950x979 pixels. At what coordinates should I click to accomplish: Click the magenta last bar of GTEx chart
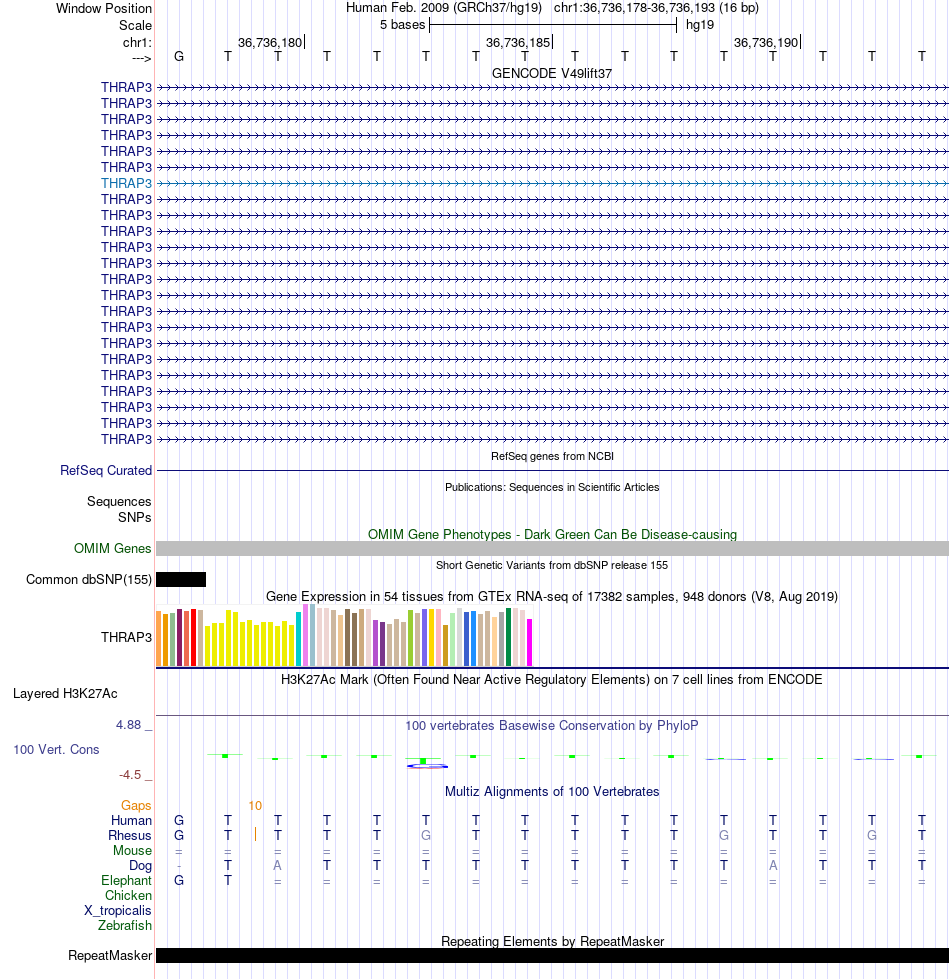tap(529, 642)
